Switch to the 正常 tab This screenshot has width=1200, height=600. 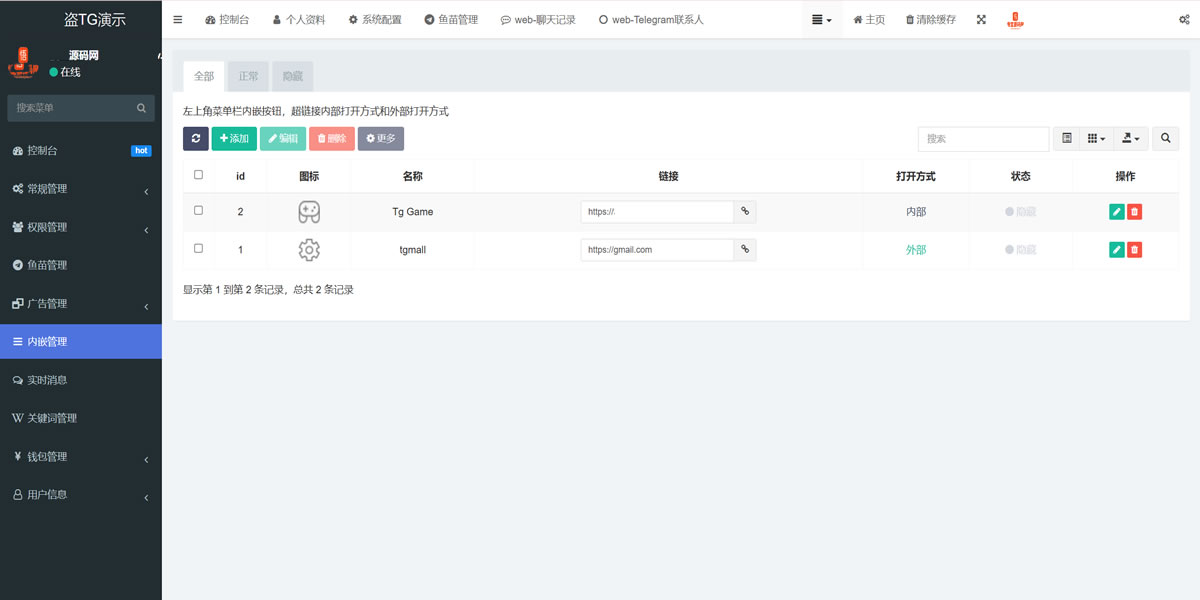click(248, 76)
